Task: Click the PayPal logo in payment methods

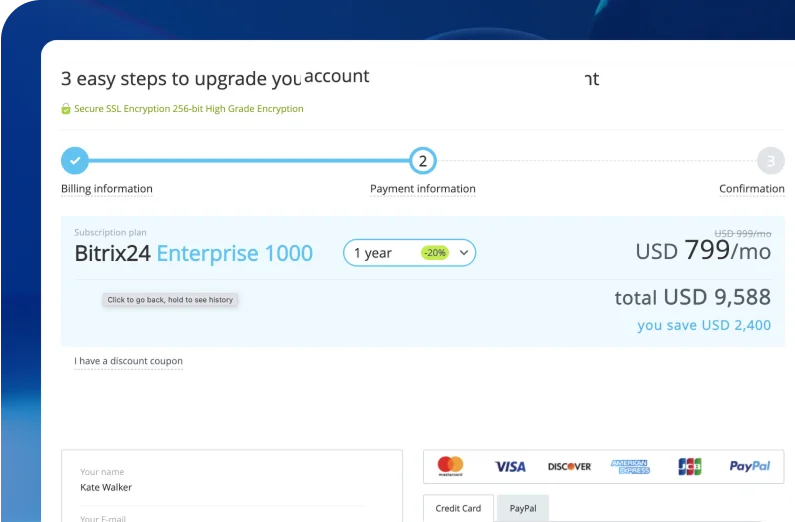Action: (x=749, y=466)
